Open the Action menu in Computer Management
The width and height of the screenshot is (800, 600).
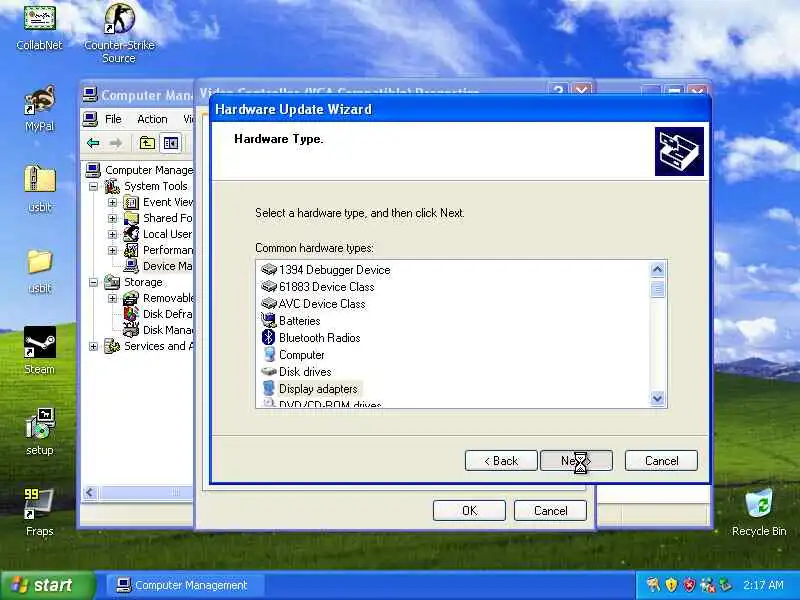click(152, 119)
